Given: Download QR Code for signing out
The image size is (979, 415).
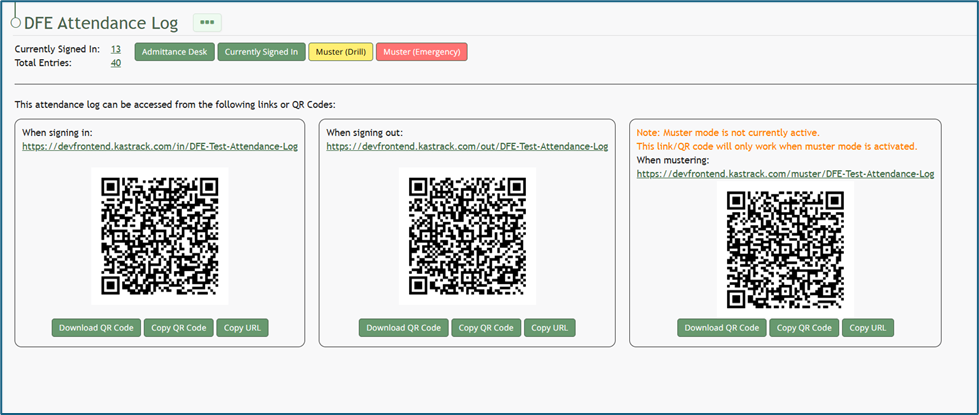Looking at the screenshot, I should pos(403,328).
